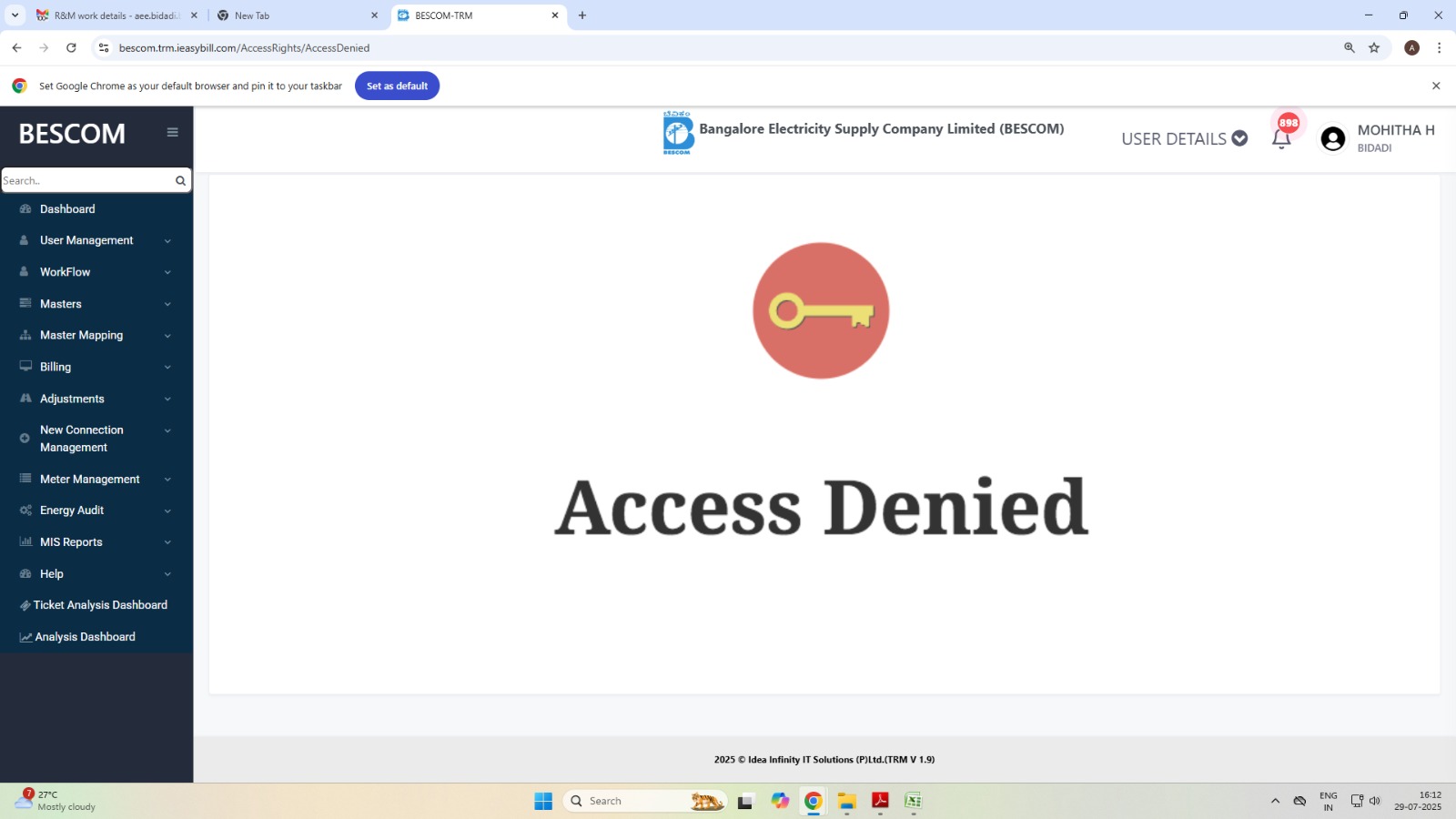The width and height of the screenshot is (1456, 819).
Task: Close the BESCOM-TRM browser tab
Action: (x=555, y=15)
